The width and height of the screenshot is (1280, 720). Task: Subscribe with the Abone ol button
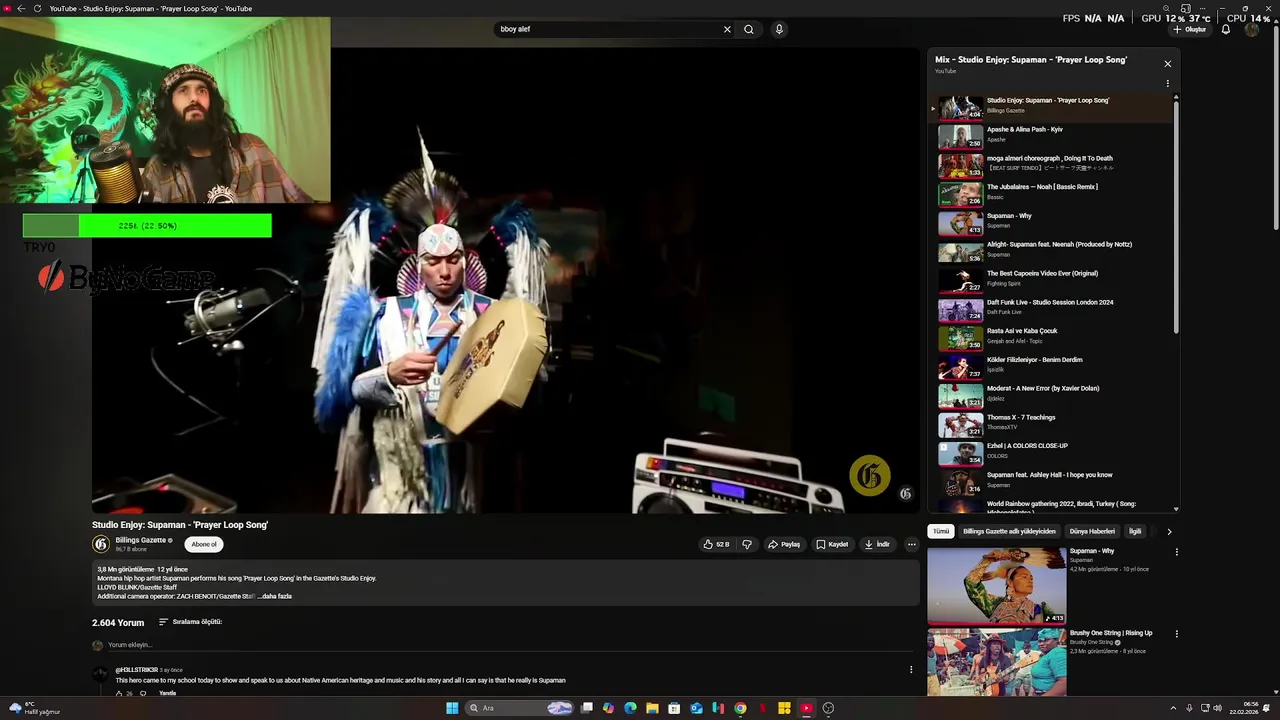204,544
